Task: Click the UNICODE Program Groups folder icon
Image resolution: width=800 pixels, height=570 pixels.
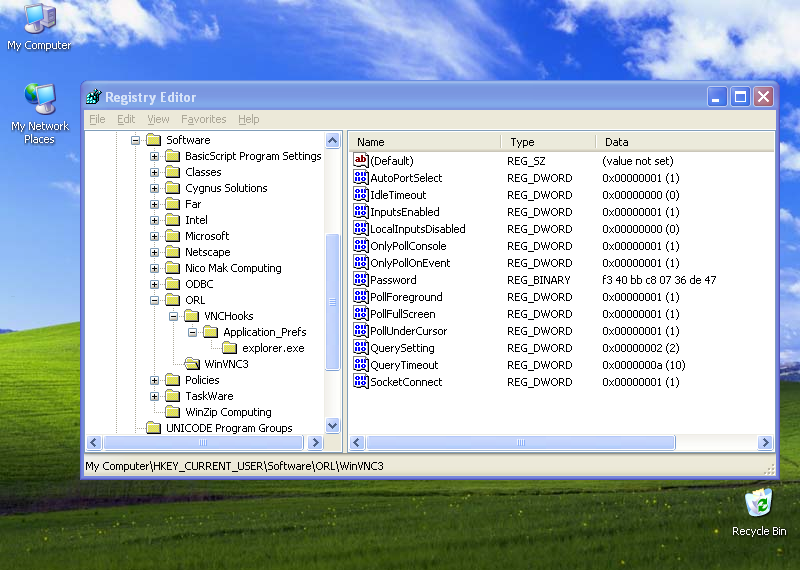Action: tap(154, 428)
